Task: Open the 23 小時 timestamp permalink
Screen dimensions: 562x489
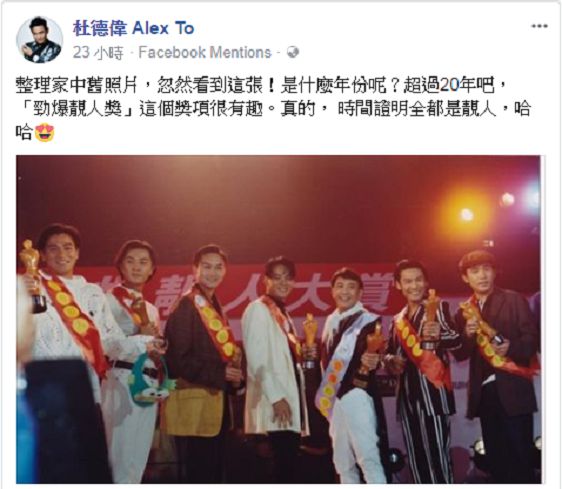Action: click(98, 53)
